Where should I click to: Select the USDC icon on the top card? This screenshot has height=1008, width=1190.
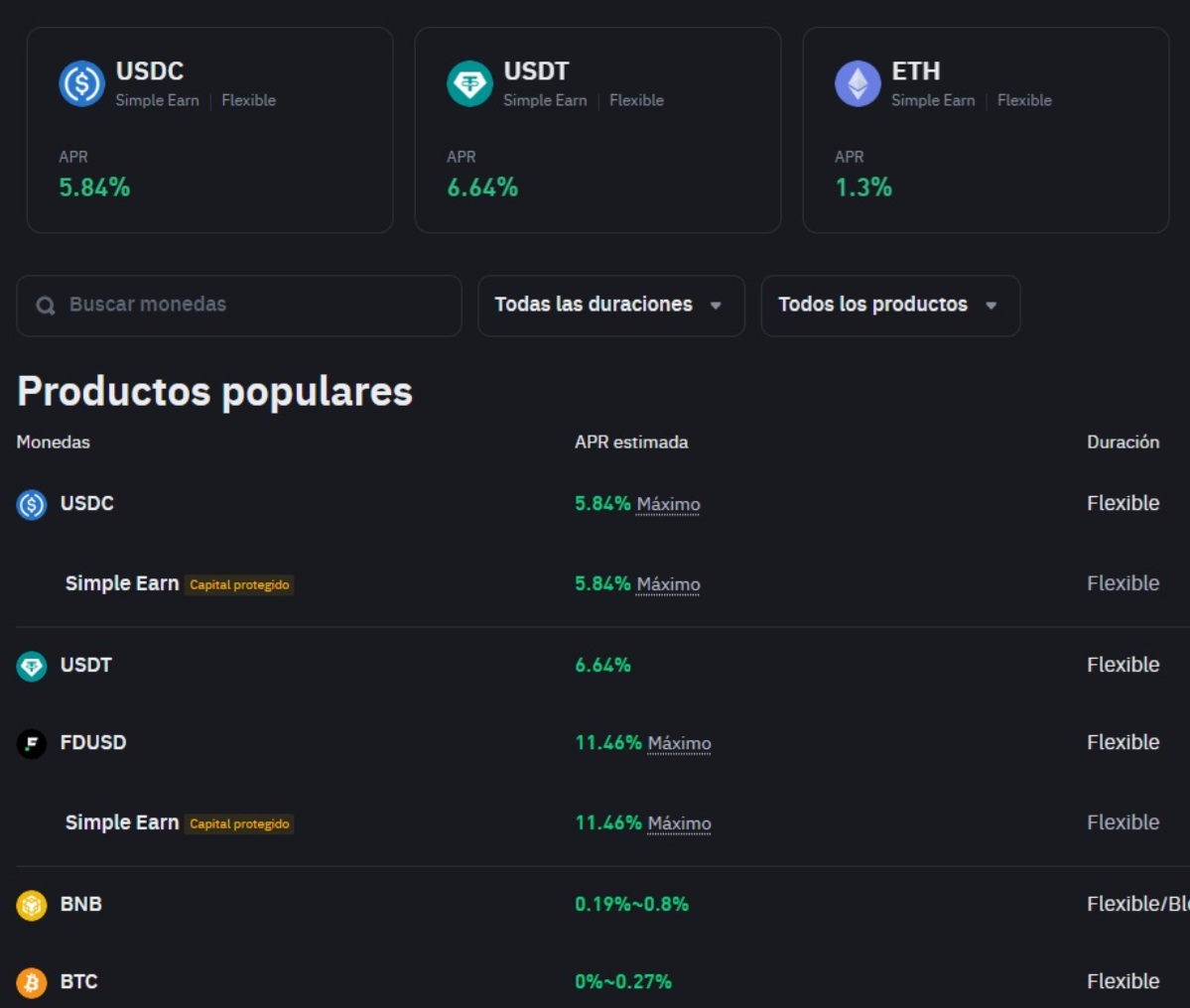[x=80, y=83]
